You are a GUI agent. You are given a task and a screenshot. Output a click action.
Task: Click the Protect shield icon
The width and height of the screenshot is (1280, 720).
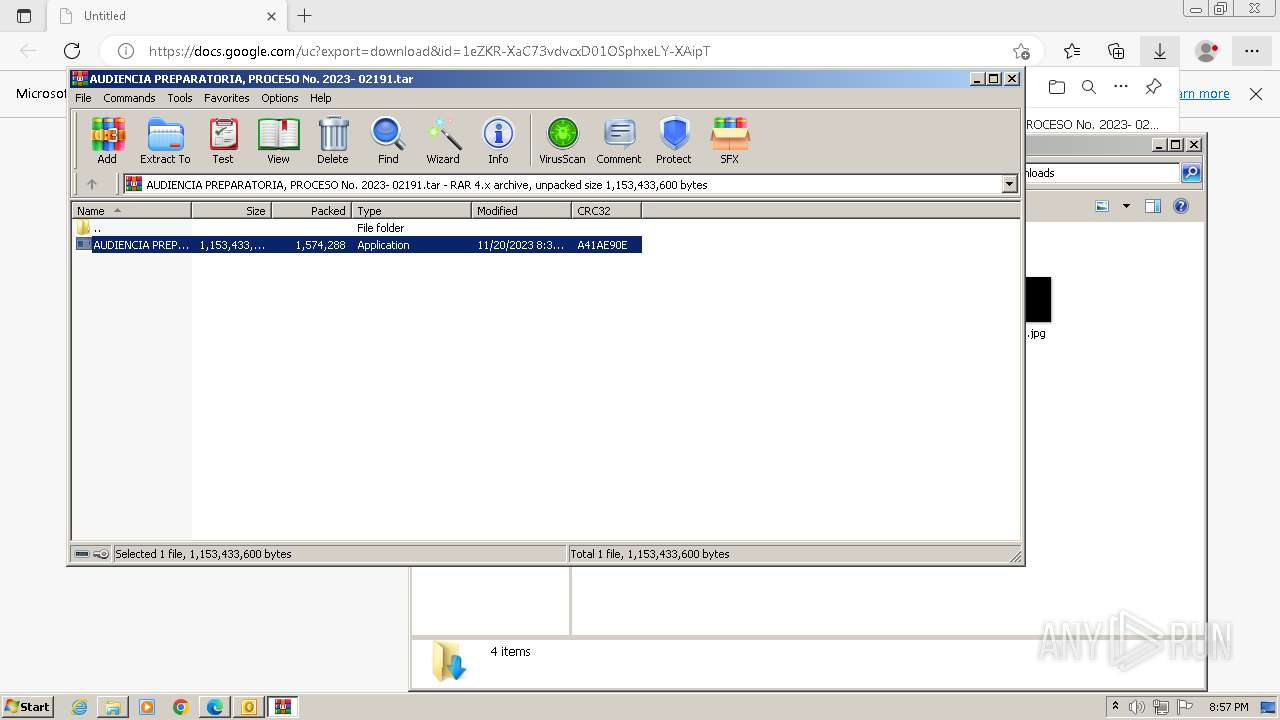click(x=674, y=141)
